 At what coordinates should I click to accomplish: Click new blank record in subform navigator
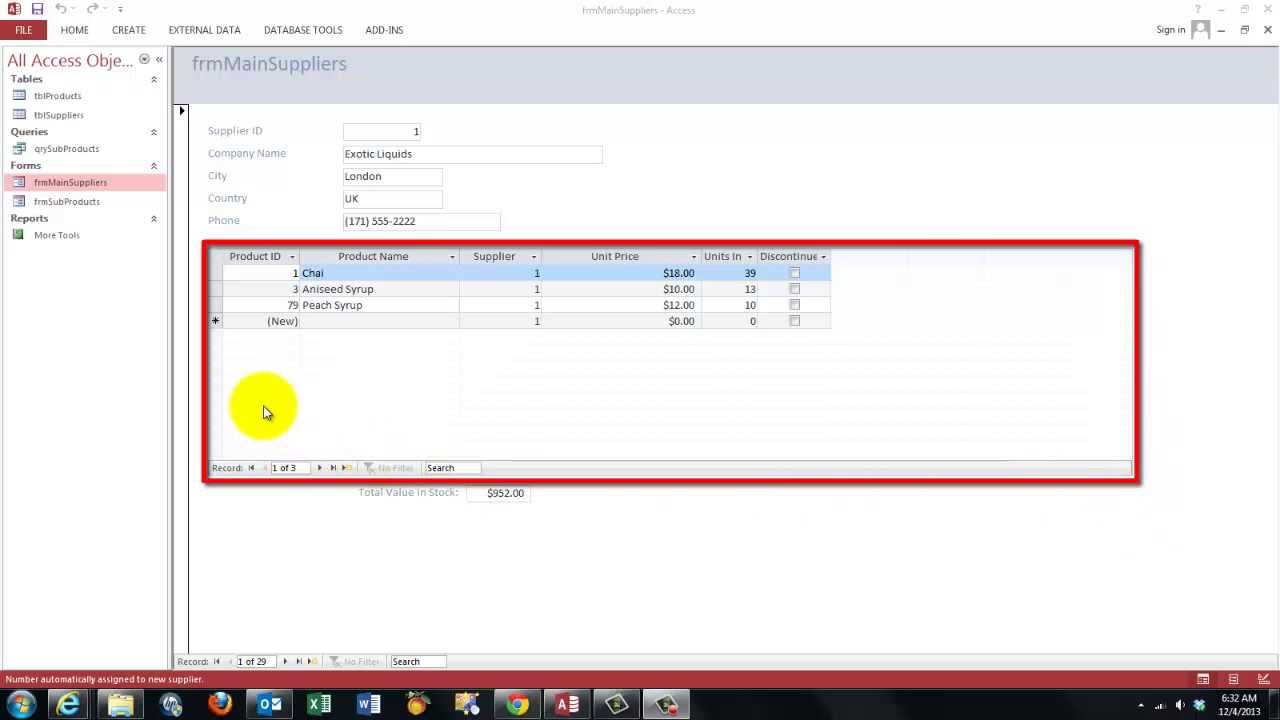click(x=347, y=468)
